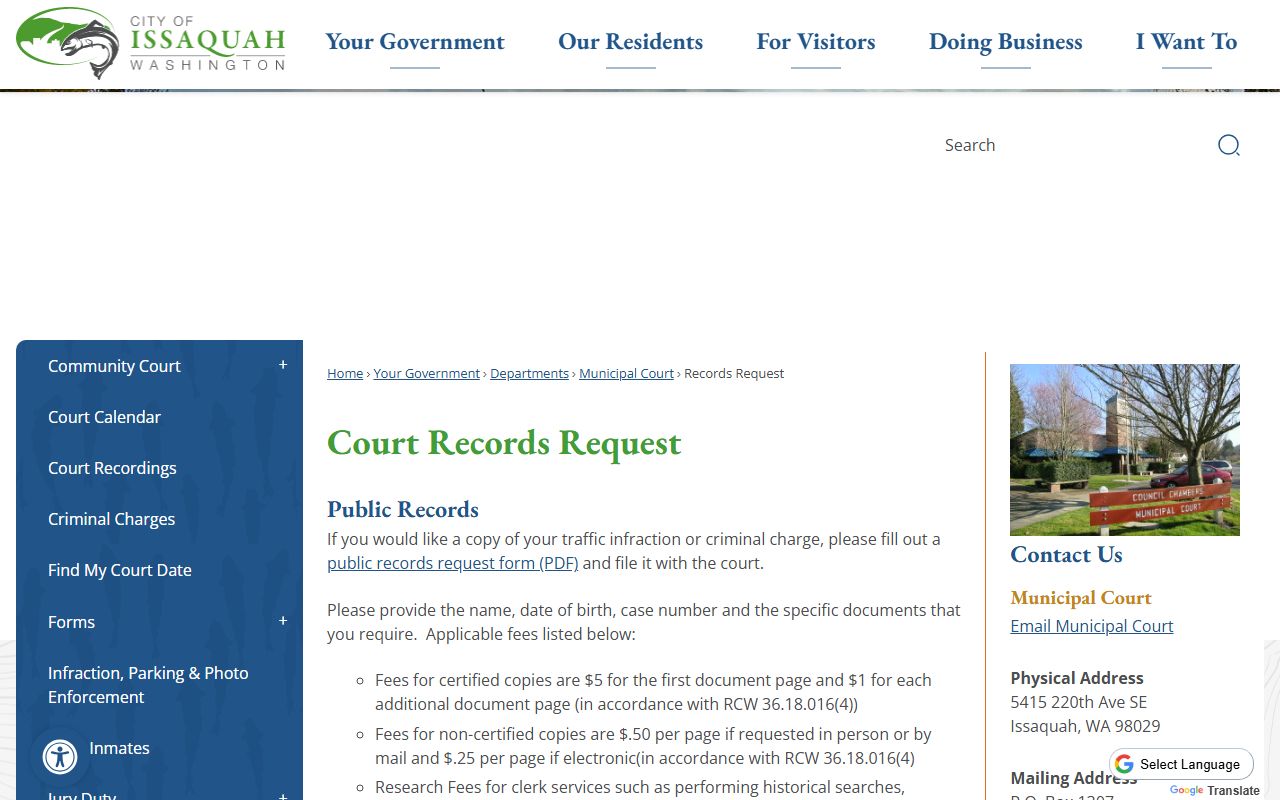Go to Court Calendar in sidebar

point(104,417)
